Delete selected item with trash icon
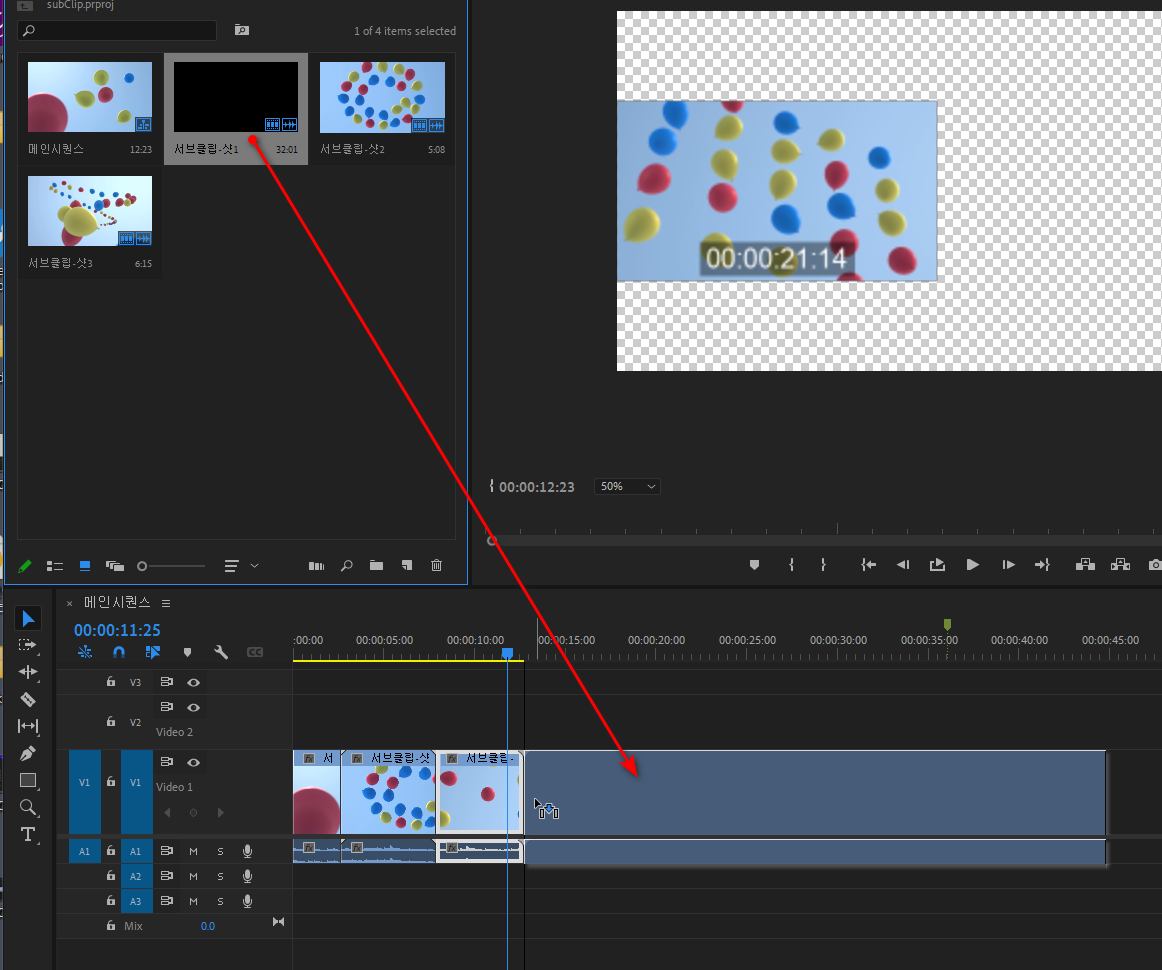Screen dimensions: 1162x970 pos(436,566)
